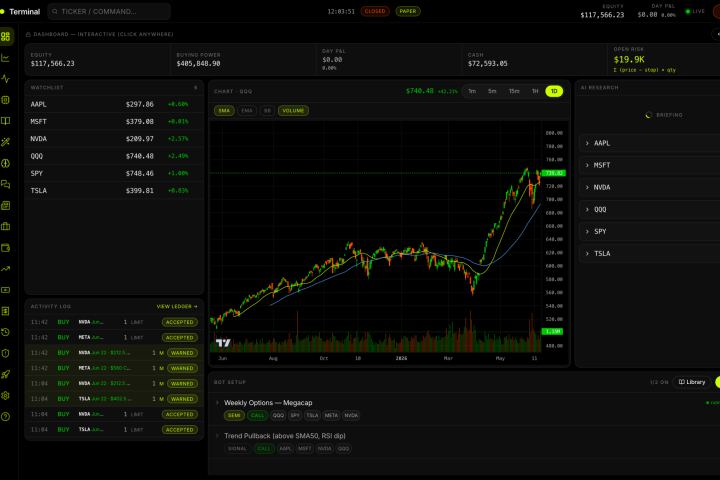Open the ledger sheet icon in sidebar
The width and height of the screenshot is (720, 480).
(x=6, y=311)
